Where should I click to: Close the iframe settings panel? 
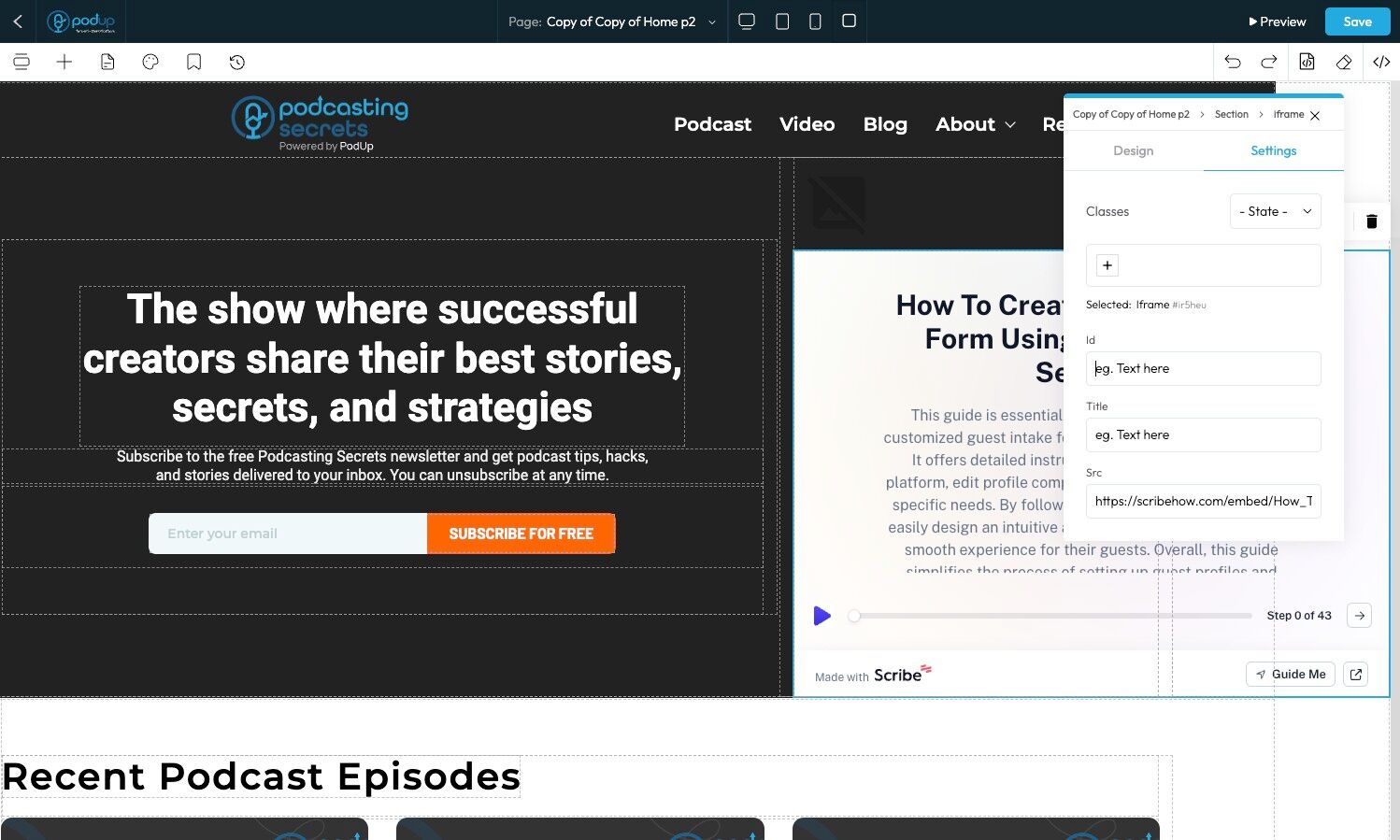tap(1315, 115)
